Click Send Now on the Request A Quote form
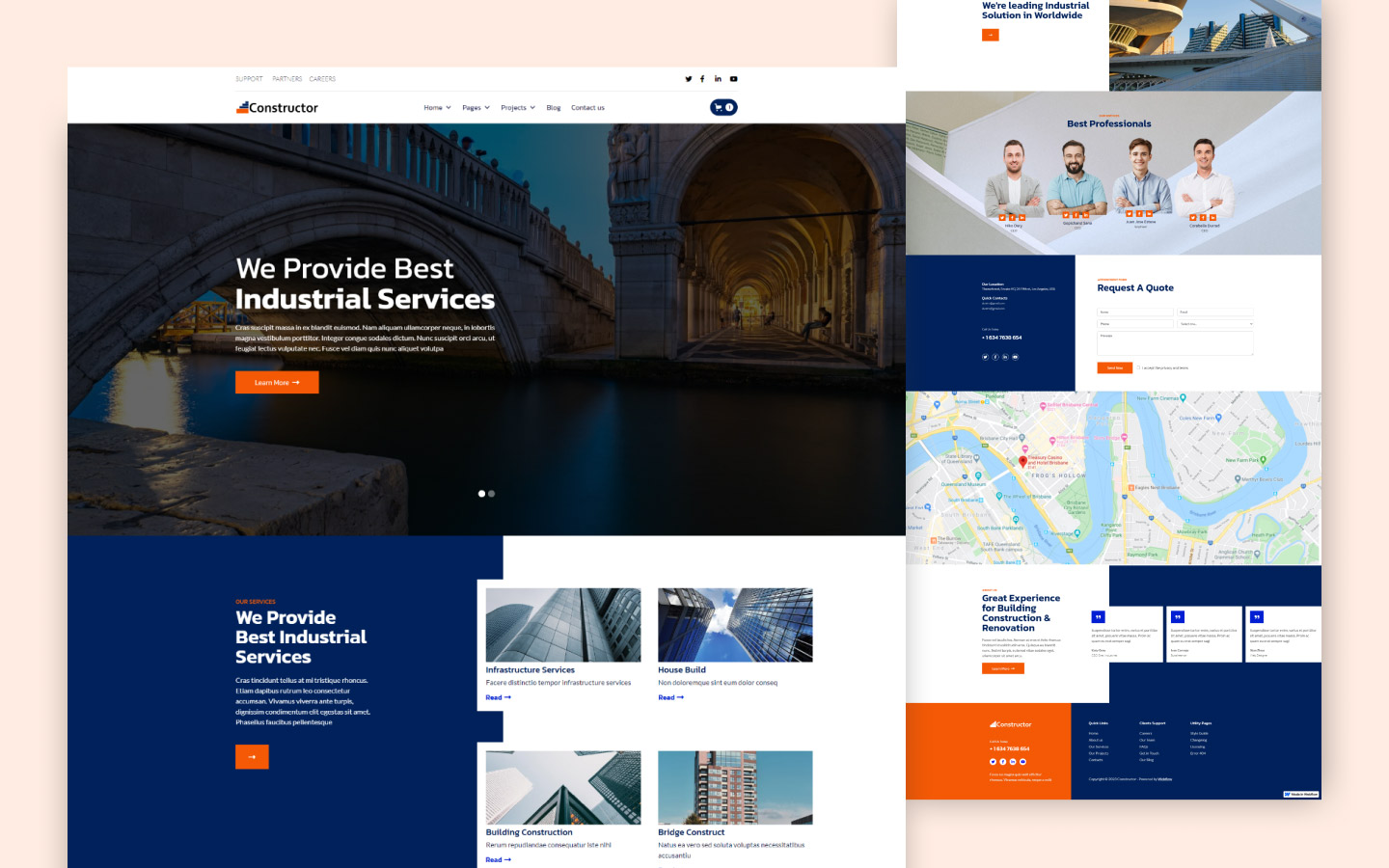1389x868 pixels. pos(1114,367)
